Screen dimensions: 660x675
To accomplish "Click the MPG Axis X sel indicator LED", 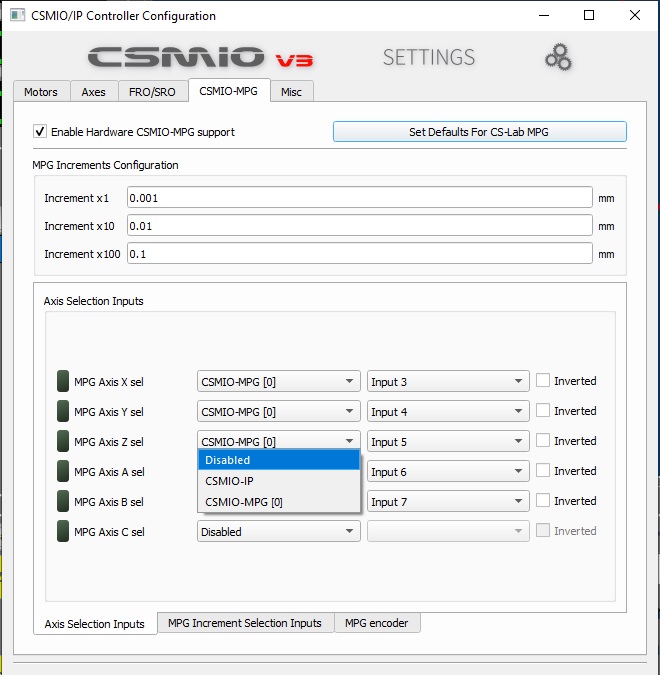I will coord(62,381).
